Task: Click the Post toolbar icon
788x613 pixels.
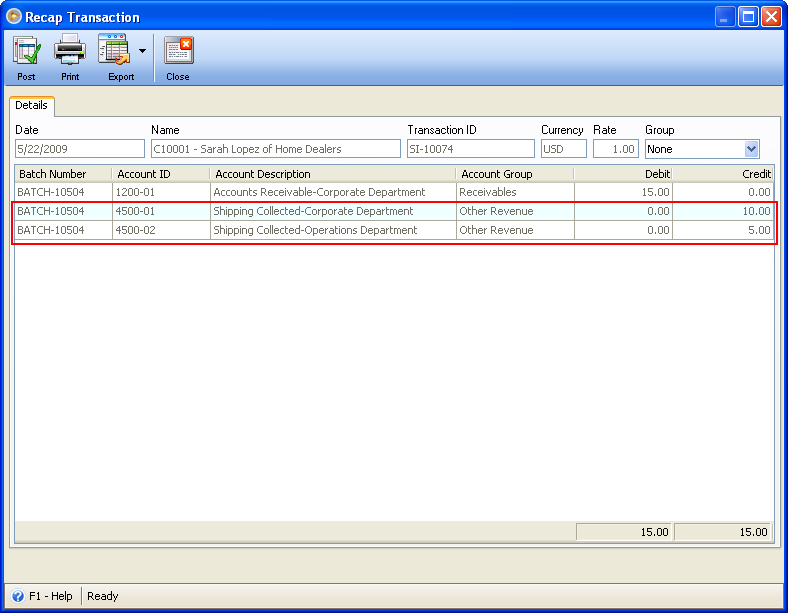Action: tap(27, 51)
